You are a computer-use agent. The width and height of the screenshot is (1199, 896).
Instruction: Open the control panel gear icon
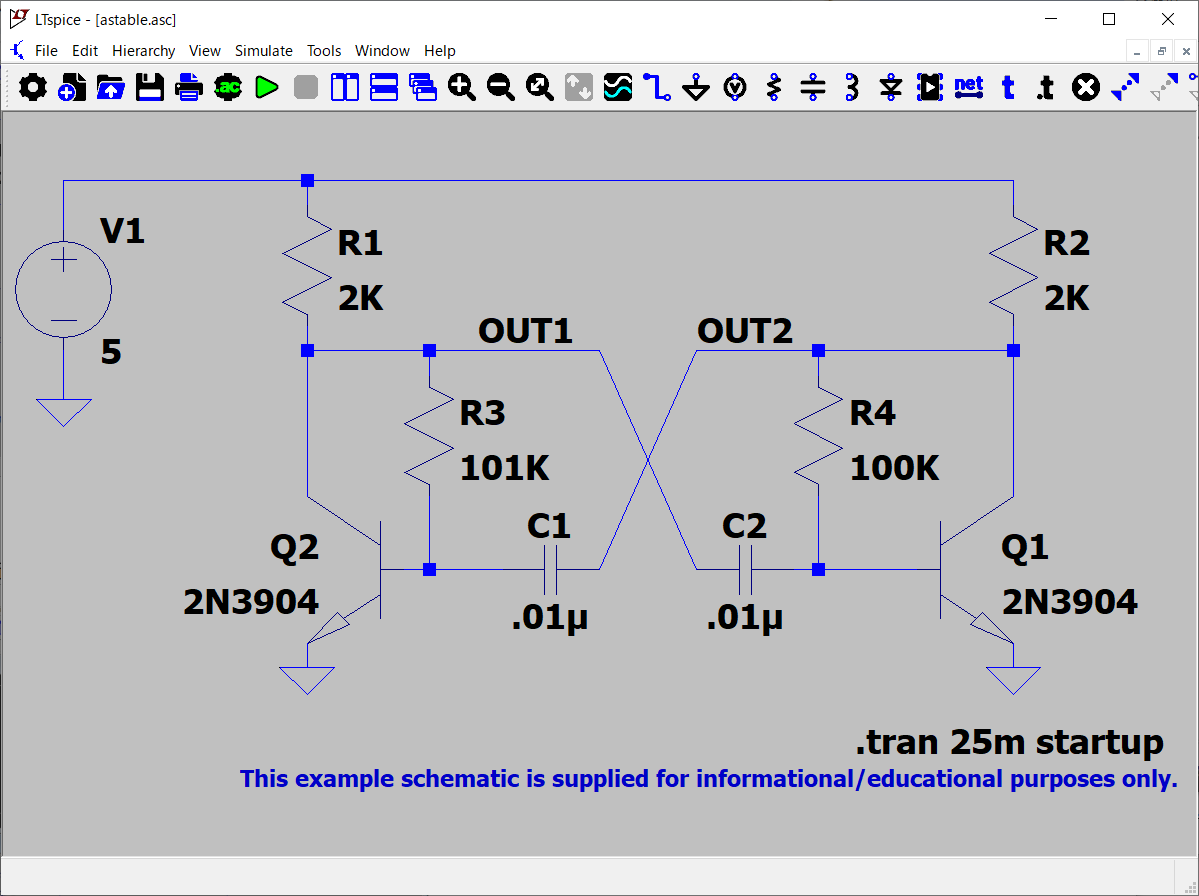pos(33,88)
